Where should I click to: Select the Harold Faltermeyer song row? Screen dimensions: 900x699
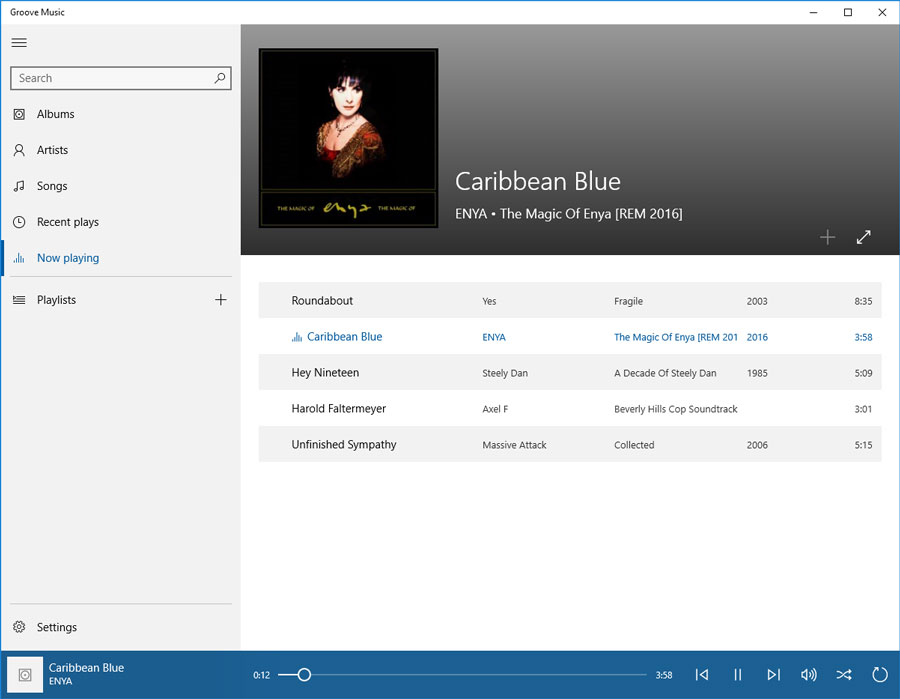click(x=570, y=409)
